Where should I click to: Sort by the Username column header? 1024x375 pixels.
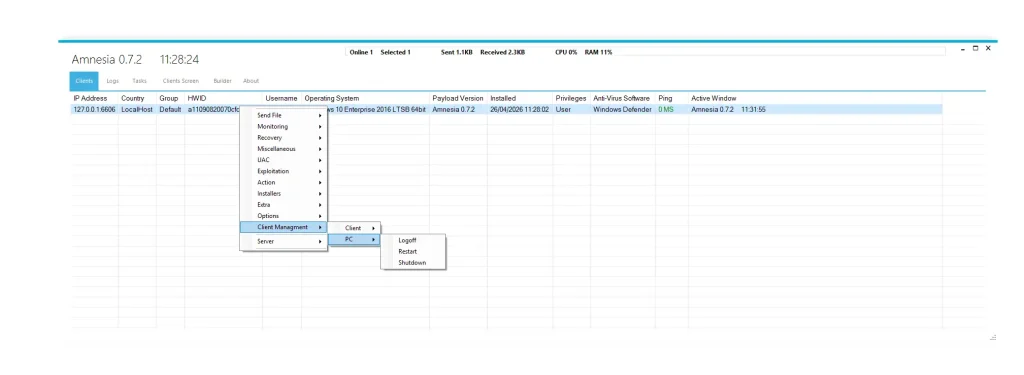click(281, 99)
